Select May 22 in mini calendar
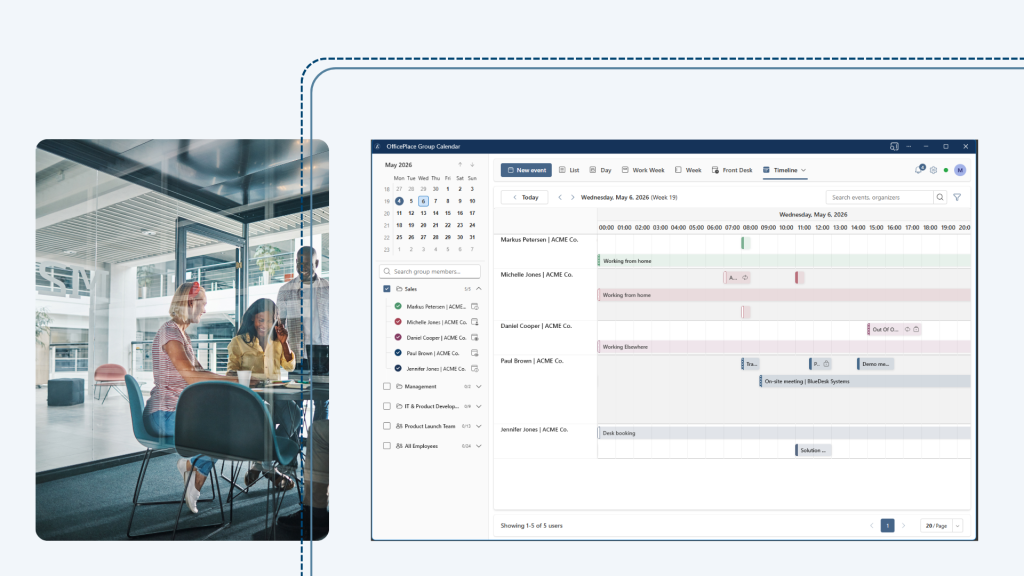Screen dimensions: 1024x576 447,225
